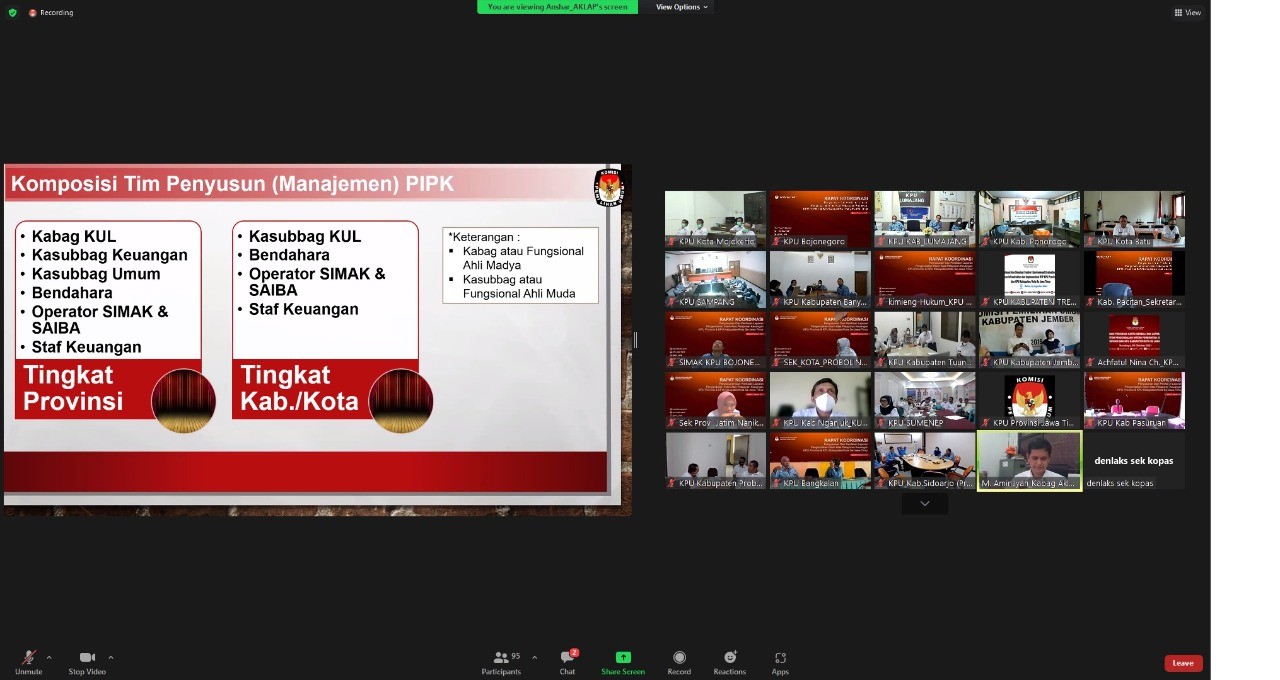Stop Video camera toggle
The height and width of the screenshot is (680, 1280).
pos(87,661)
